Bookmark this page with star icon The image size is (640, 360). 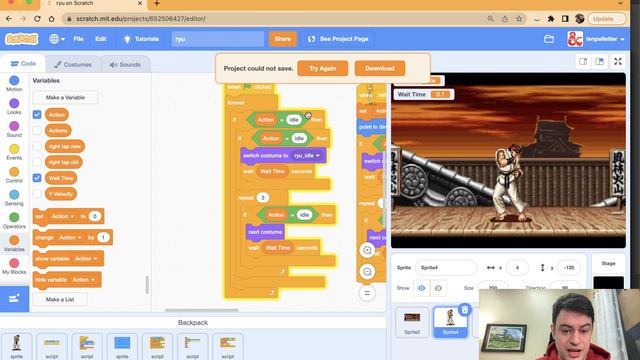click(x=519, y=19)
